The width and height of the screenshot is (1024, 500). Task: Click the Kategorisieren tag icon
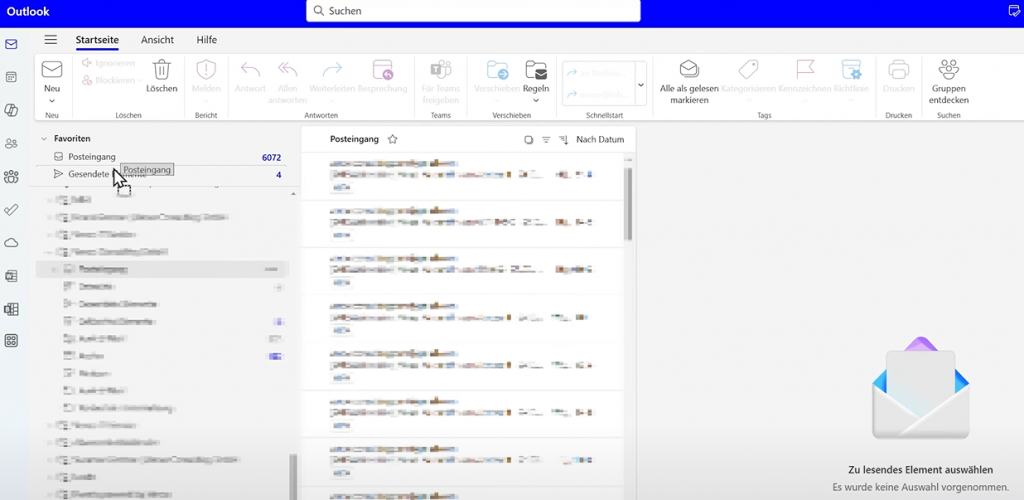click(748, 70)
